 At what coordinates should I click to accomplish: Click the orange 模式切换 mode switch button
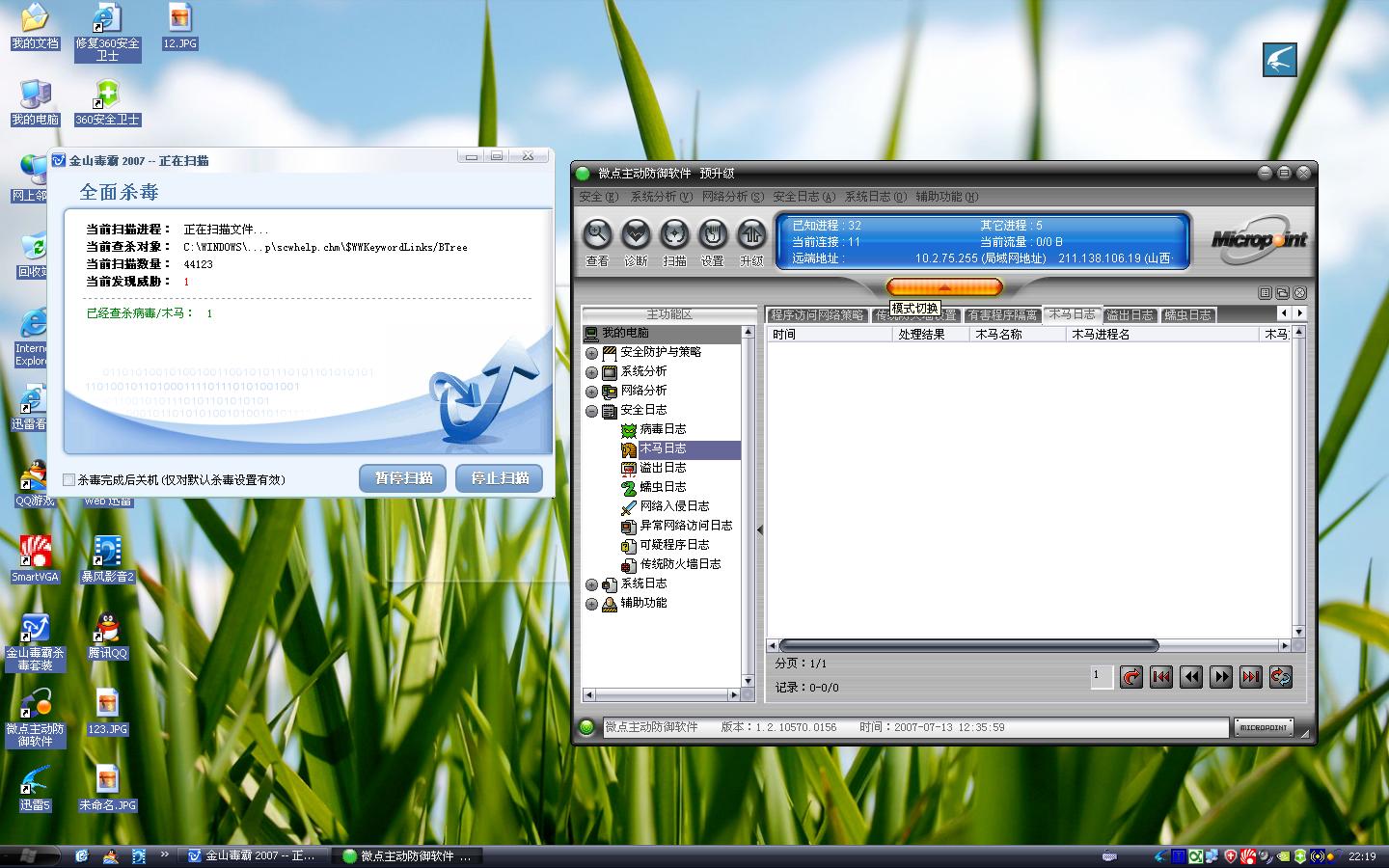pos(944,287)
